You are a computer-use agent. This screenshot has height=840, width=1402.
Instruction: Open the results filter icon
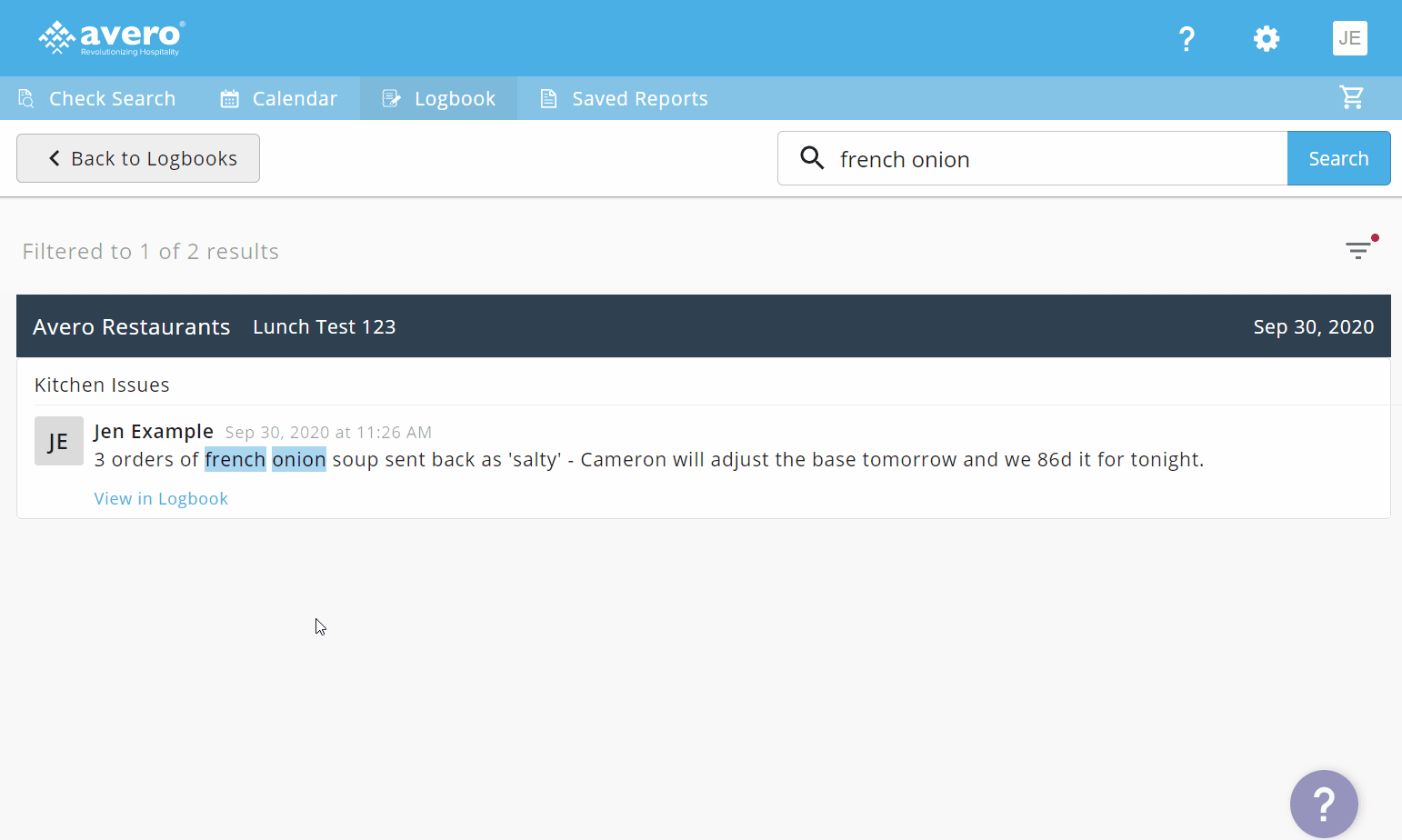[1359, 250]
